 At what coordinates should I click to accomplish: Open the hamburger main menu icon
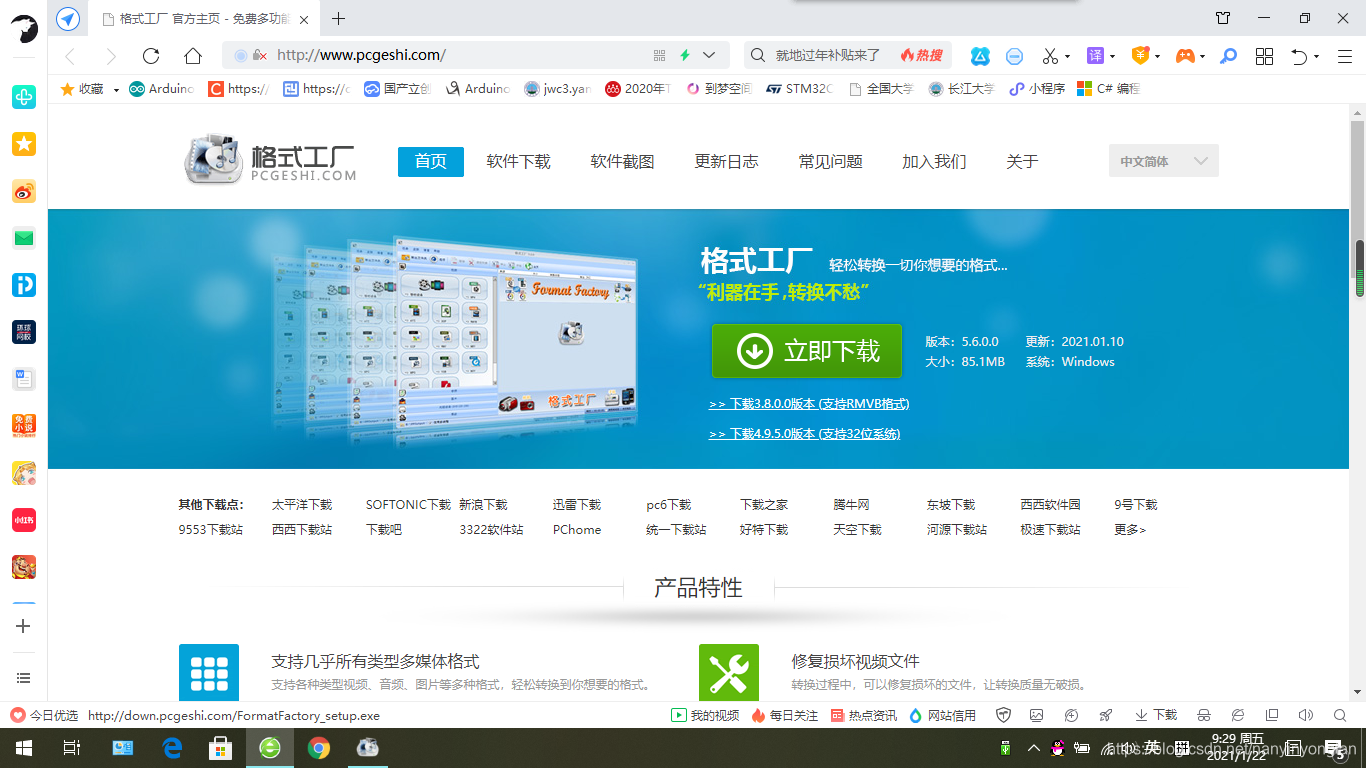(x=1343, y=56)
